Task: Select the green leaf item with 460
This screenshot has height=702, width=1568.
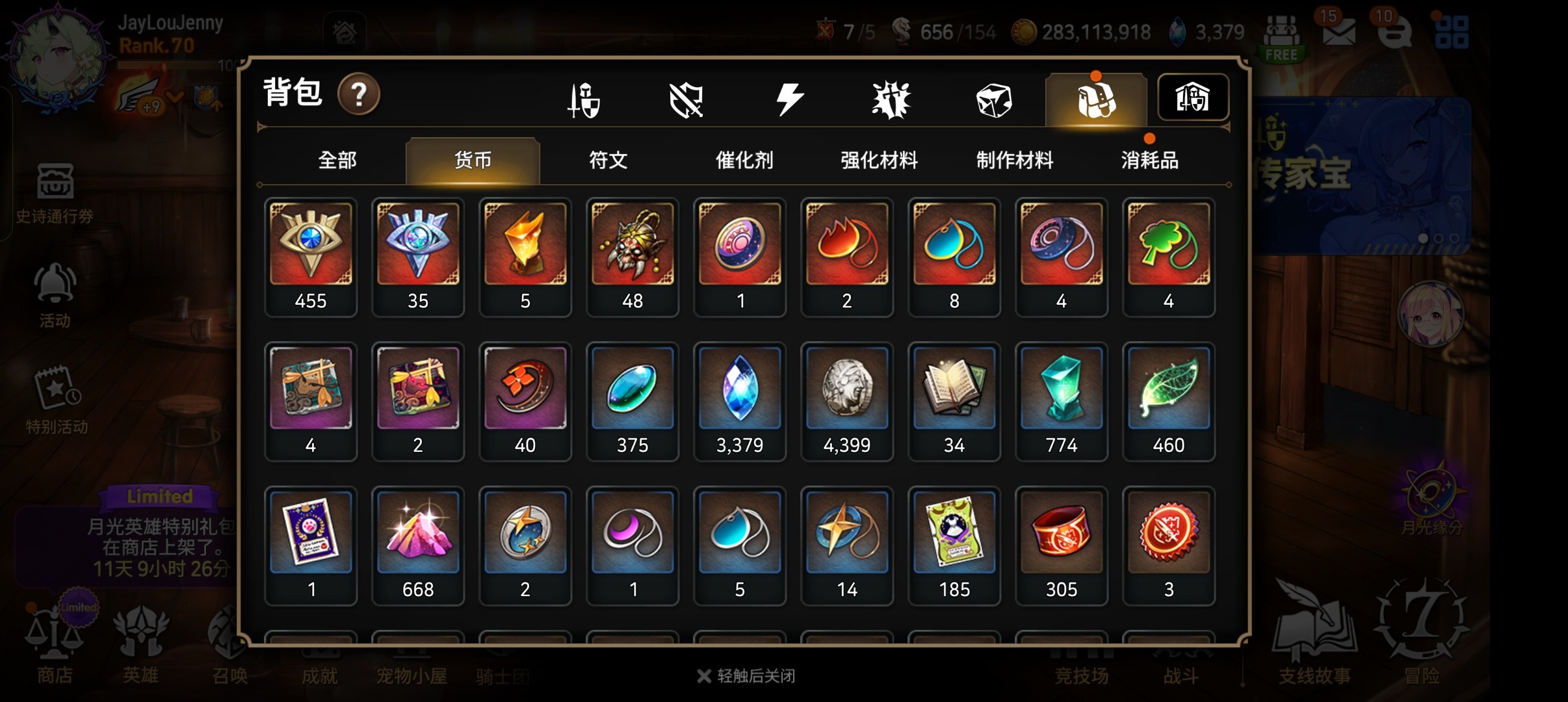Action: (1169, 402)
